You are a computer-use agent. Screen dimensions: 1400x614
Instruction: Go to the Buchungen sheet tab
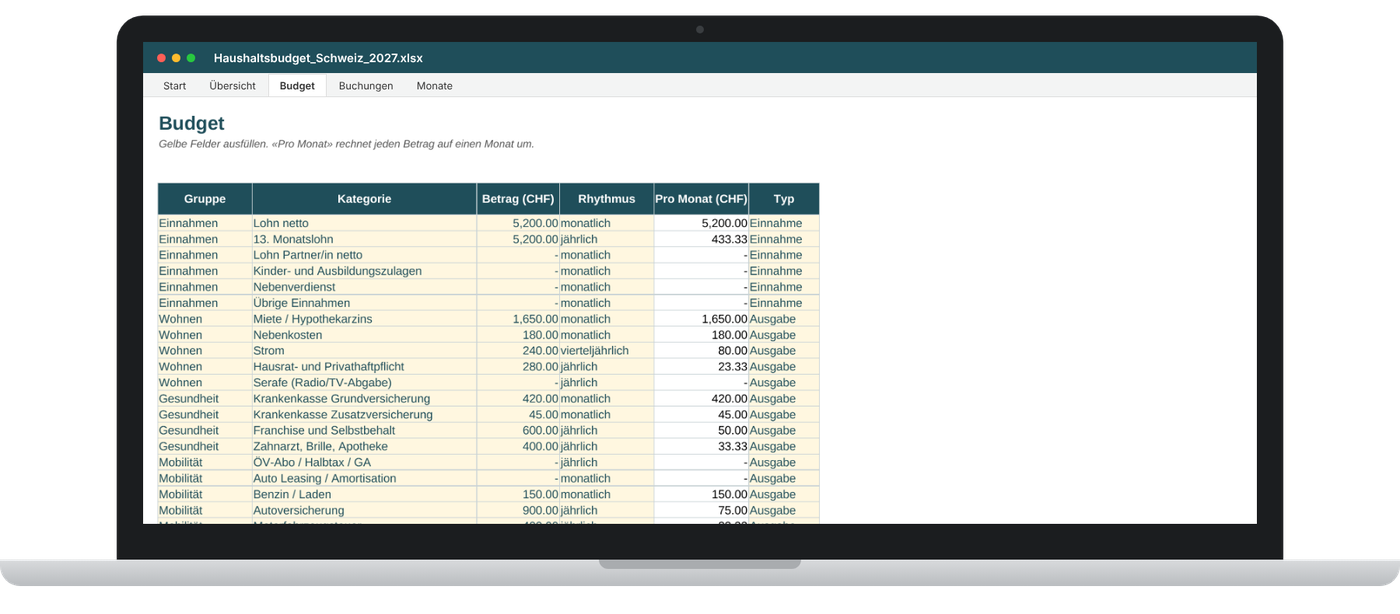366,86
